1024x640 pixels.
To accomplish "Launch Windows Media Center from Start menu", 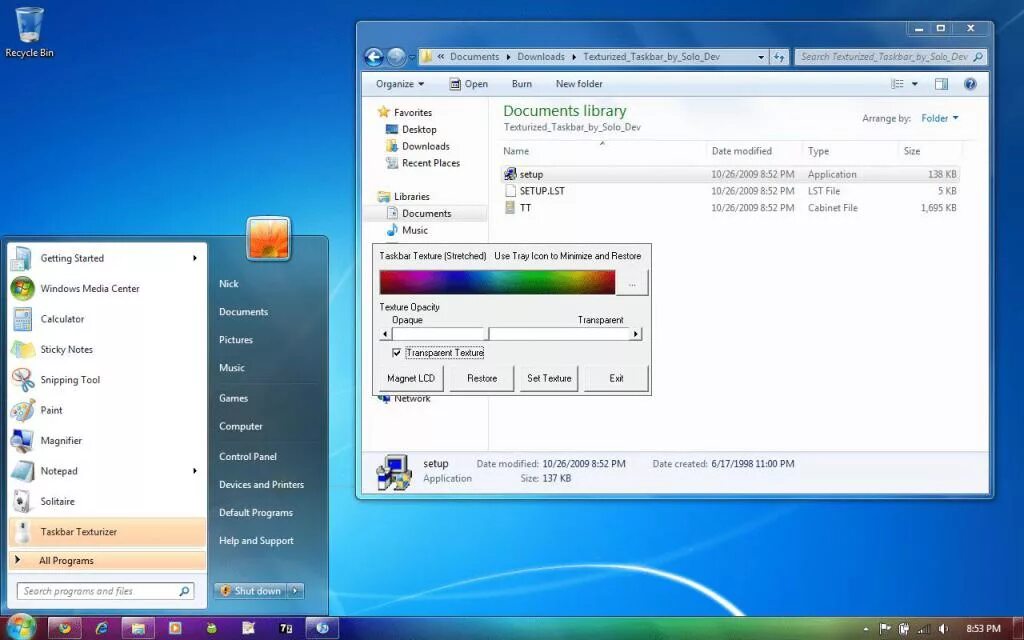I will click(x=107, y=289).
